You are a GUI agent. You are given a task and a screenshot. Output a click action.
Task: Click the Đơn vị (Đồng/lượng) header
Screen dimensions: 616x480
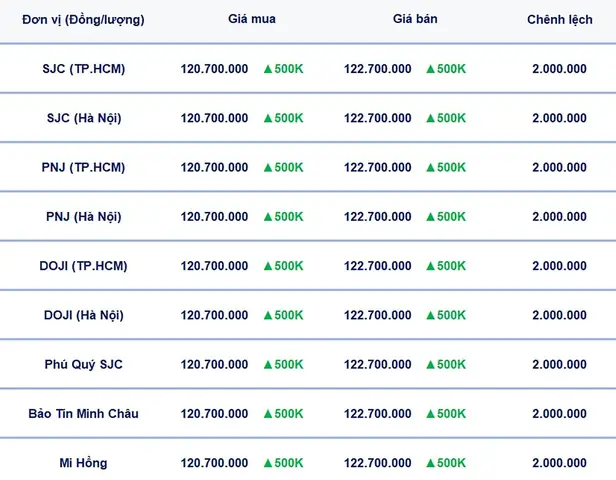coord(83,20)
